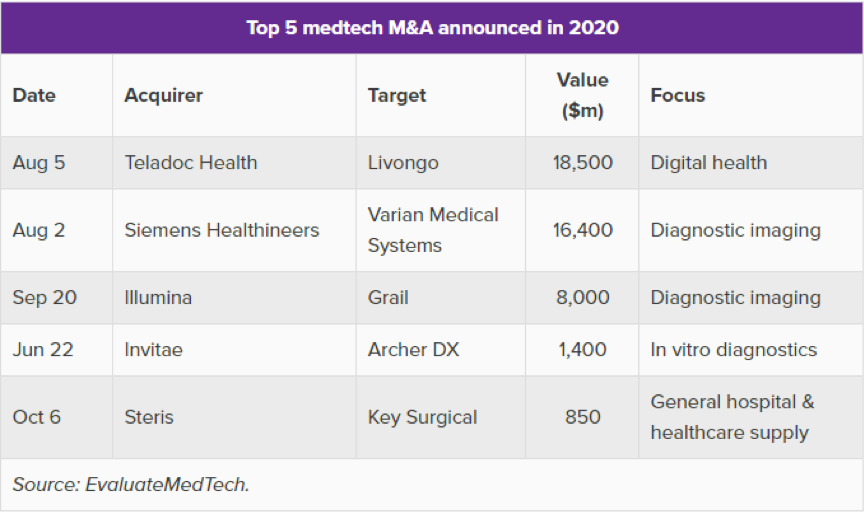864x512 pixels.
Task: Select the Acquirer column header
Action: point(163,96)
